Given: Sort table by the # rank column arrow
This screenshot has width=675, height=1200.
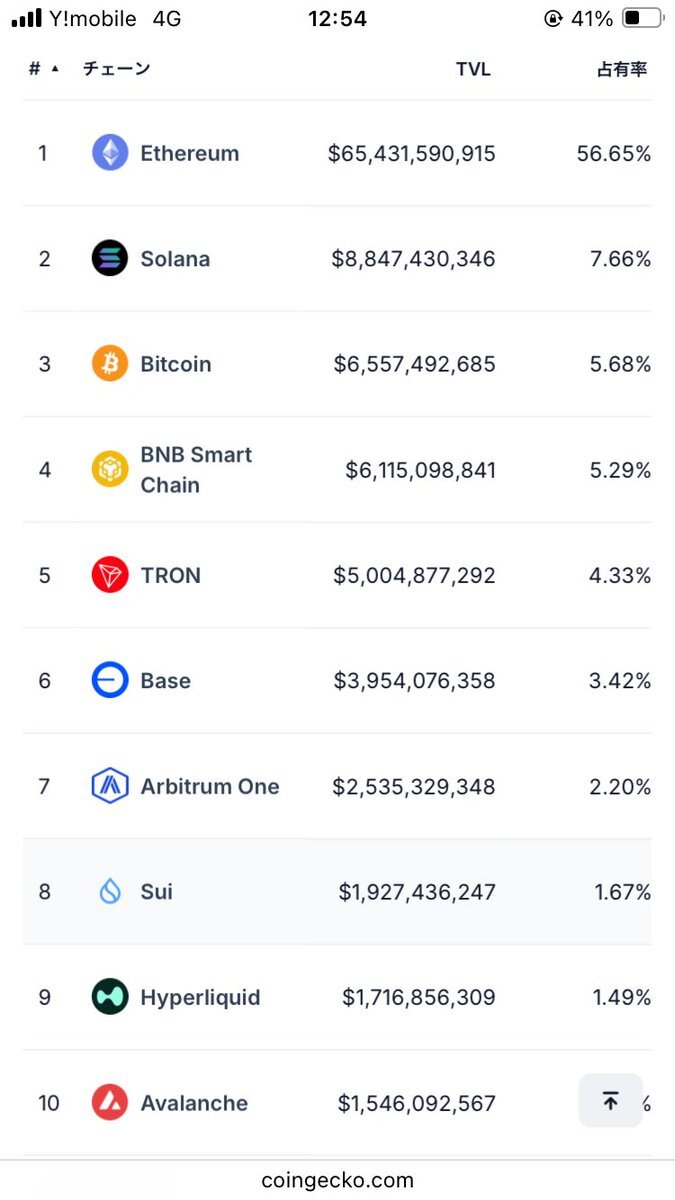Looking at the screenshot, I should [55, 69].
